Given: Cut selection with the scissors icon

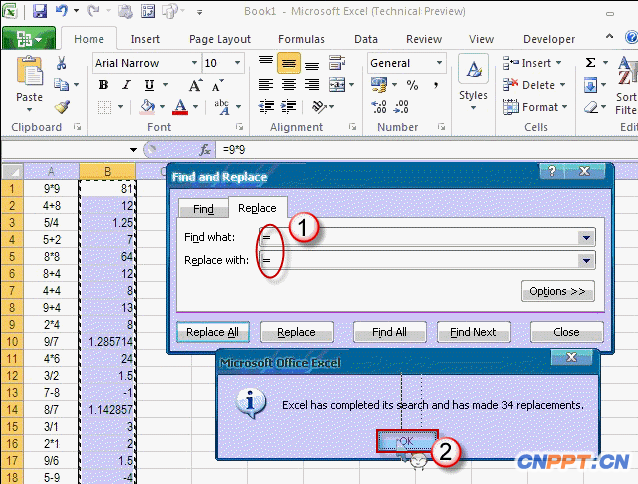Looking at the screenshot, I should coord(61,63).
